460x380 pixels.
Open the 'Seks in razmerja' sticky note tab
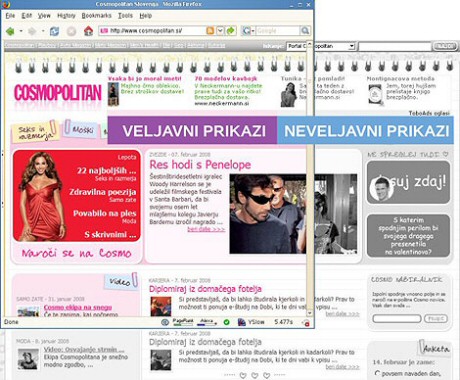click(x=35, y=132)
